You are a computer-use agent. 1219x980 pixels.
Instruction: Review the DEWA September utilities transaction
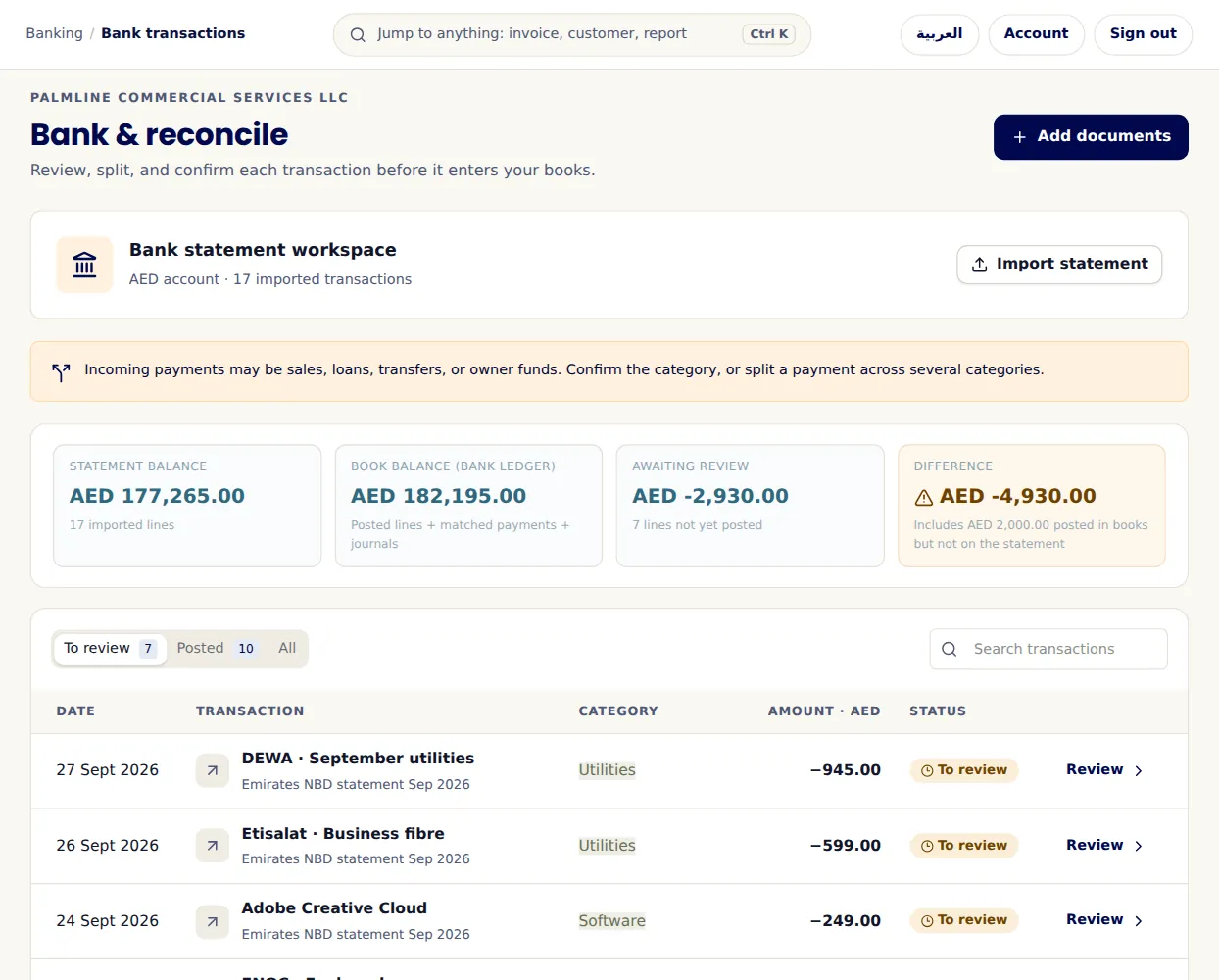pyautogui.click(x=1104, y=770)
